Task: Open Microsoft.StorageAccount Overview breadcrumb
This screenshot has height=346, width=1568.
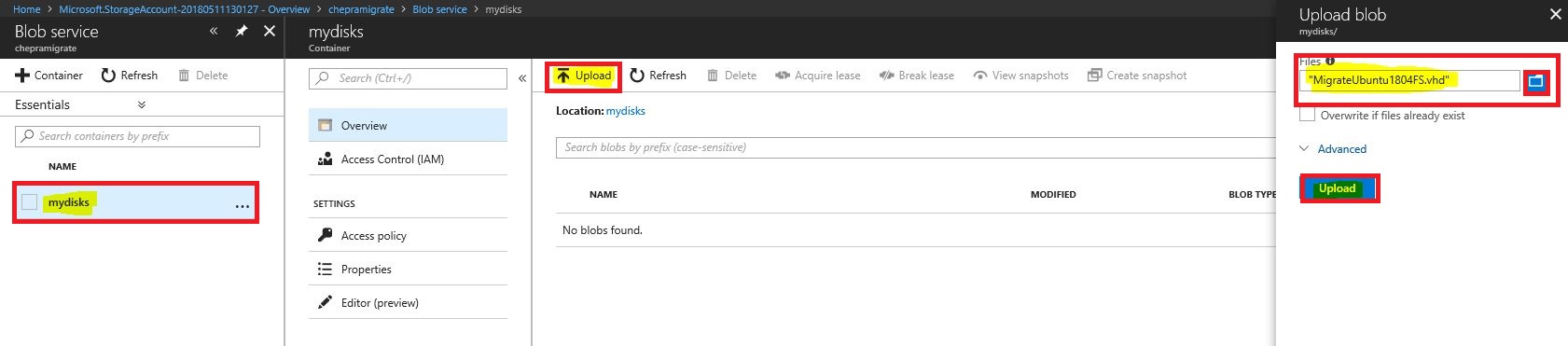Action: [x=184, y=9]
